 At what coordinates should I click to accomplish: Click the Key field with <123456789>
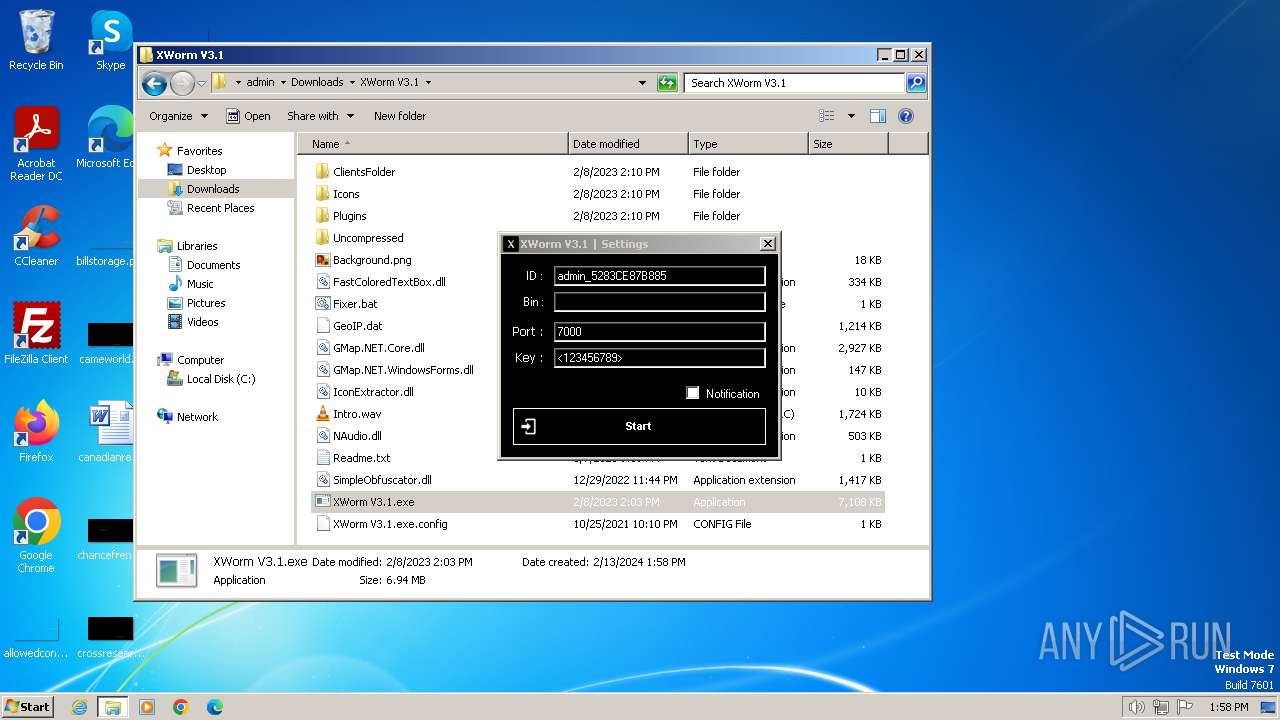point(659,357)
